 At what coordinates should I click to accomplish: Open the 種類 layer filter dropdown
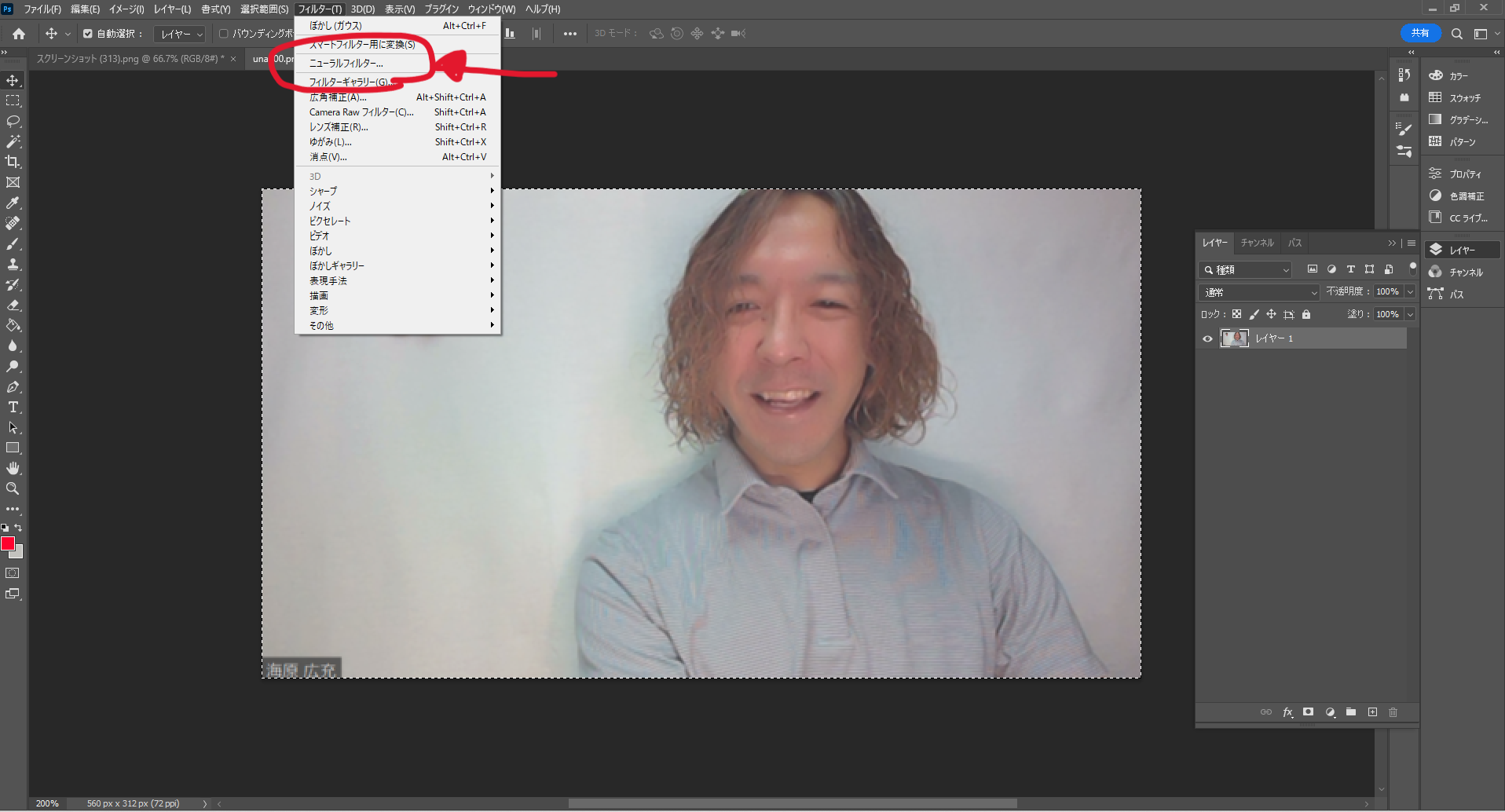tap(1246, 269)
